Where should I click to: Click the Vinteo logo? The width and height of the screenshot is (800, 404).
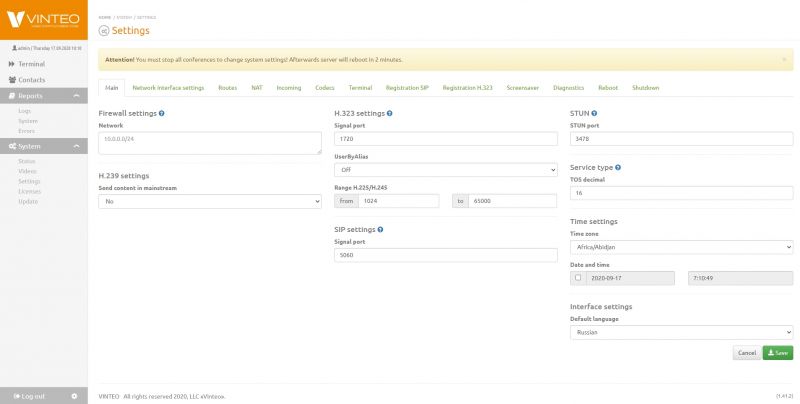[43, 19]
